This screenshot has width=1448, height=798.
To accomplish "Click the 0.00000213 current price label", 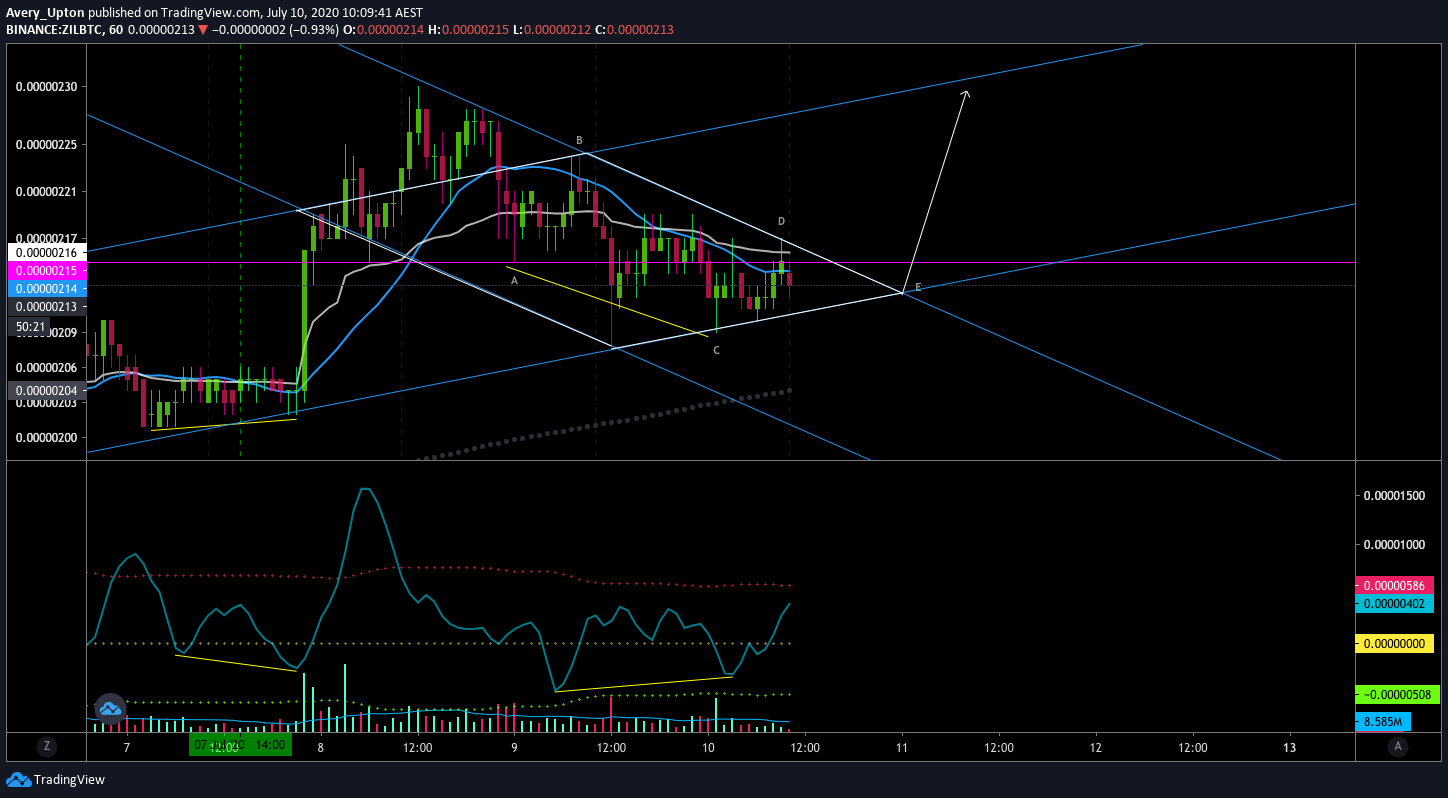I will (46, 306).
